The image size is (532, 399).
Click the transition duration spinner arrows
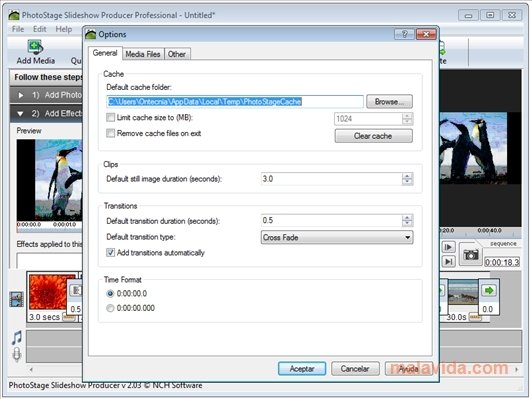tap(407, 221)
